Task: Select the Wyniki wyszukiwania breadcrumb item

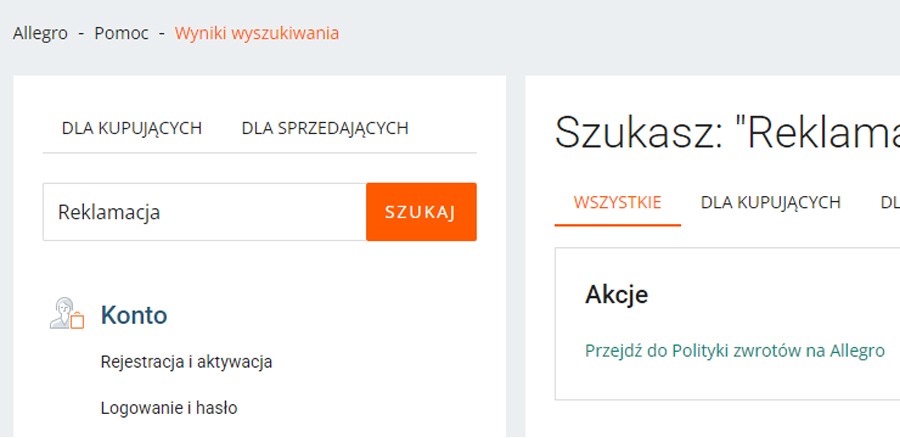Action: [x=257, y=33]
